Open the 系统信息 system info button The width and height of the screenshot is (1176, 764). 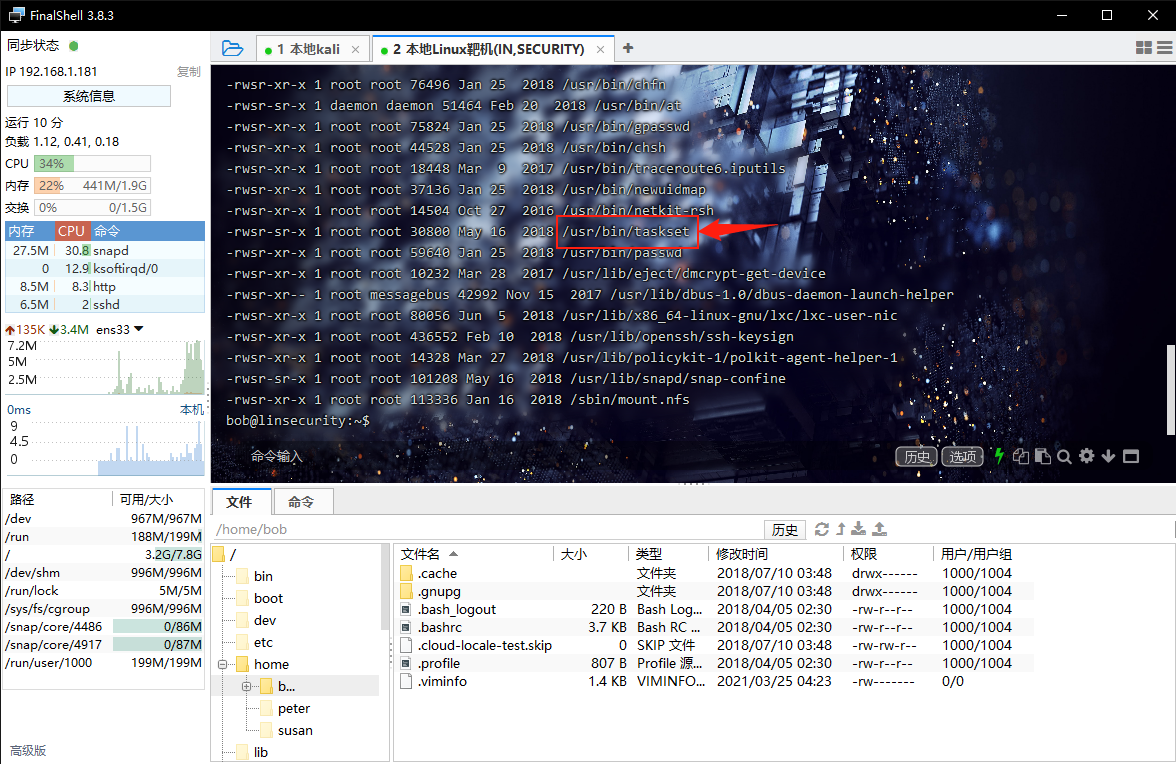coord(89,95)
